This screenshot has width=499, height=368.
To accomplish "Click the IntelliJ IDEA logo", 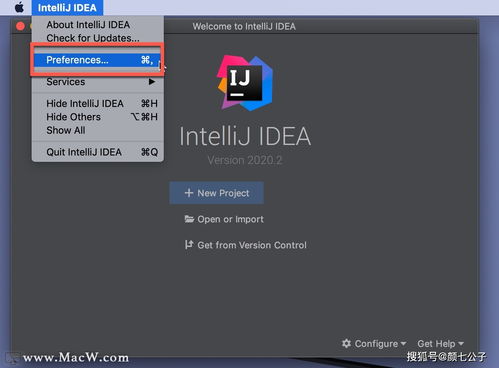I will point(245,83).
